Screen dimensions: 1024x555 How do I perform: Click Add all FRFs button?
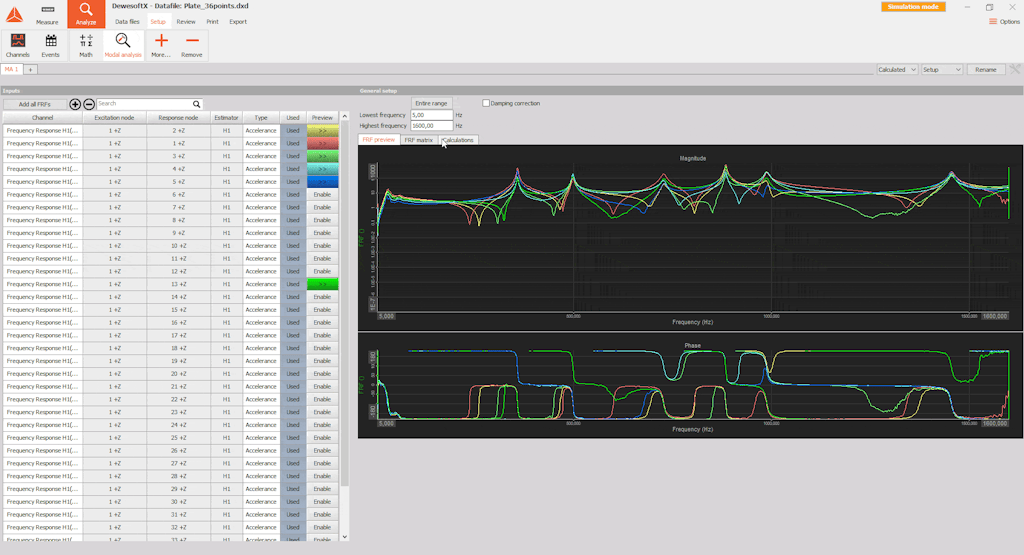point(35,104)
